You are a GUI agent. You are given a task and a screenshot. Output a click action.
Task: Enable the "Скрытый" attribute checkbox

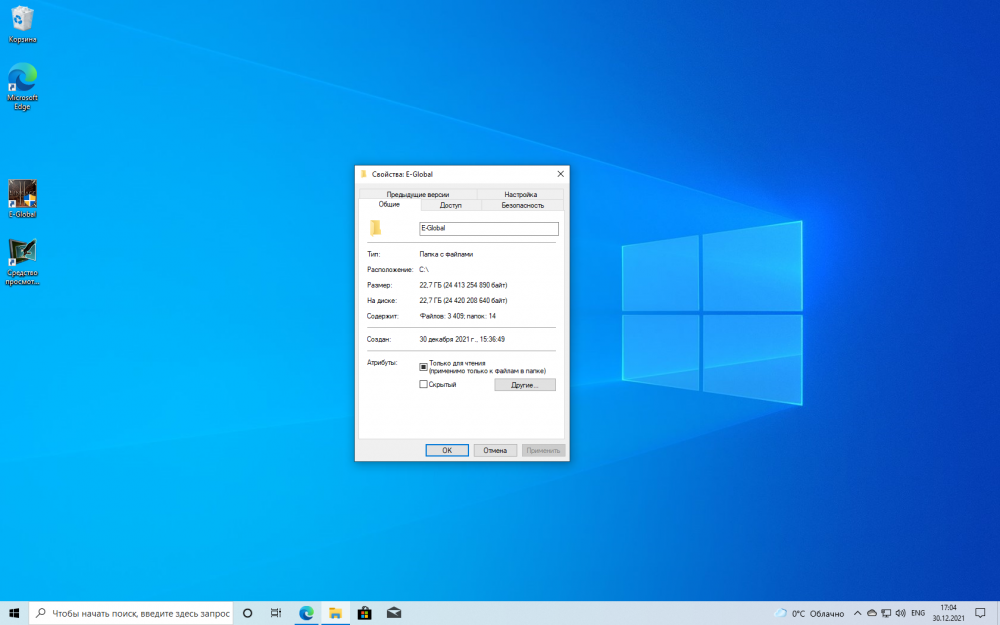click(423, 384)
